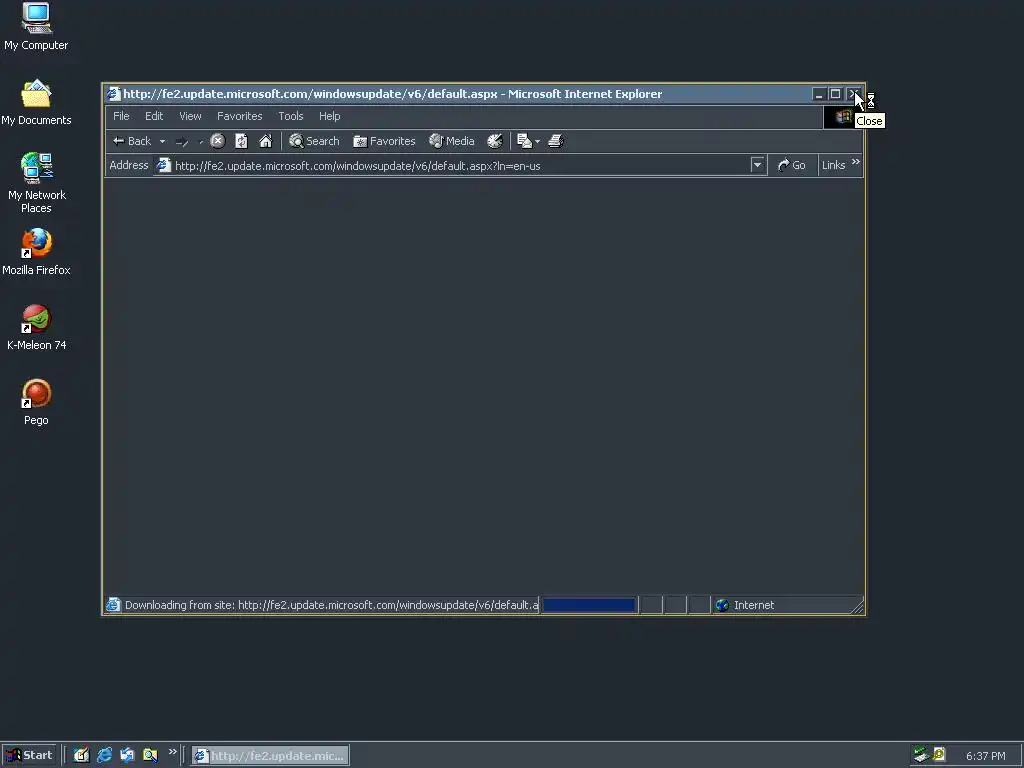This screenshot has height=768, width=1024.
Task: Click the page loading progress bar
Action: (589, 605)
